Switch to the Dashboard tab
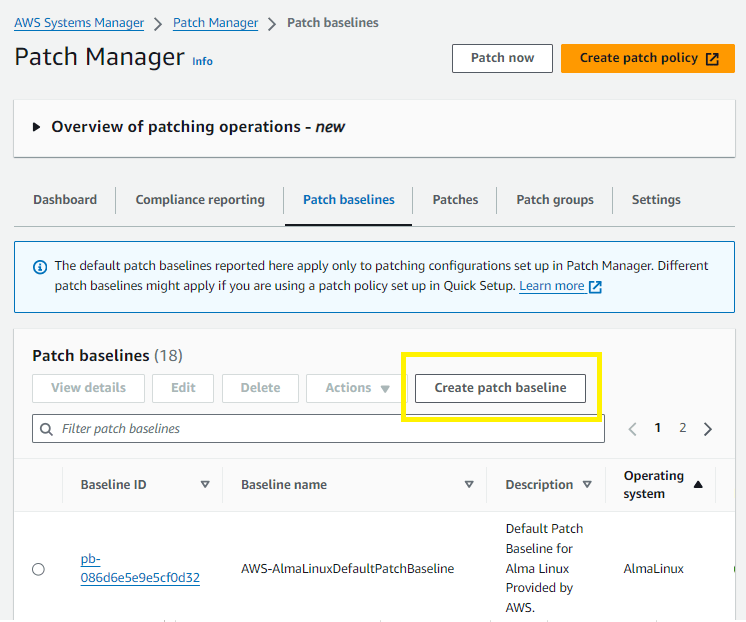746x622 pixels. [65, 200]
